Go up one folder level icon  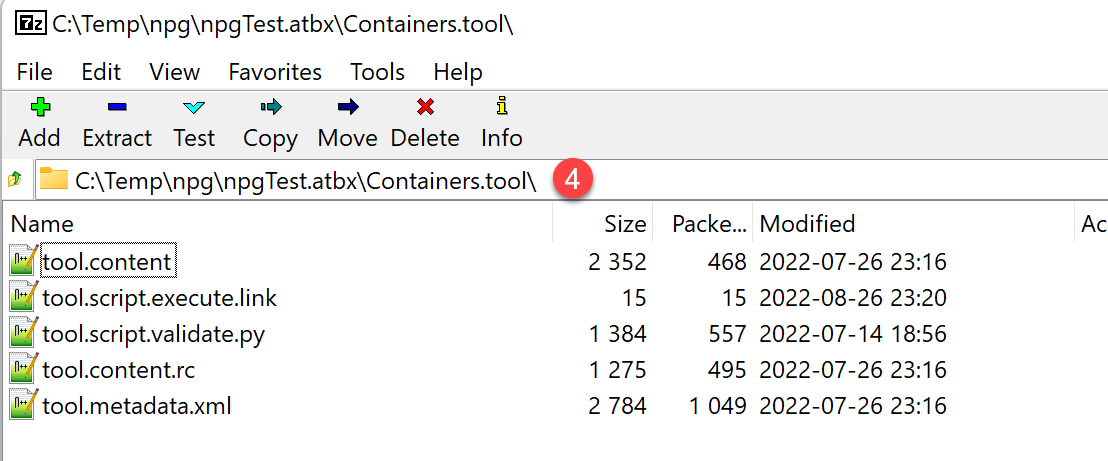click(15, 180)
